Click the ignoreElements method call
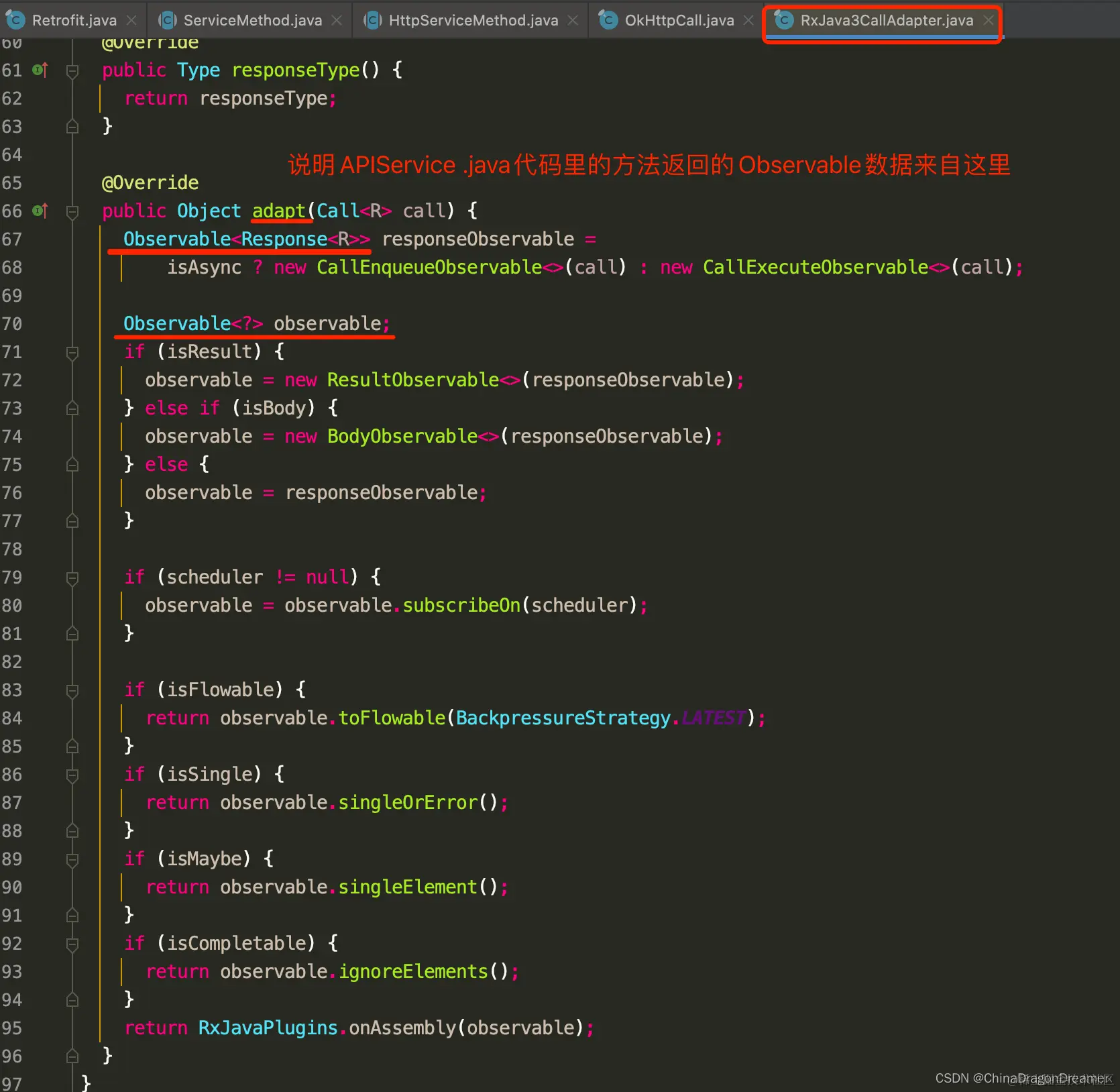This screenshot has width=1120, height=1092. tap(413, 971)
